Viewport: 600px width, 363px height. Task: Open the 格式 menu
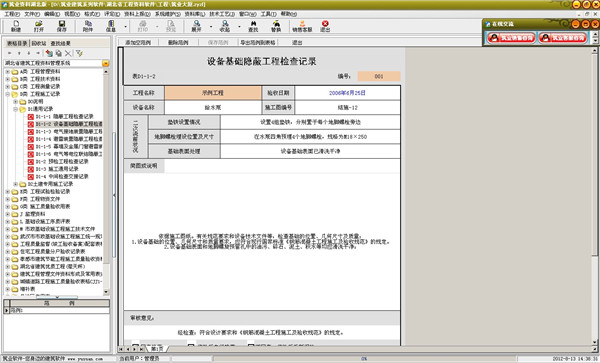click(92, 14)
